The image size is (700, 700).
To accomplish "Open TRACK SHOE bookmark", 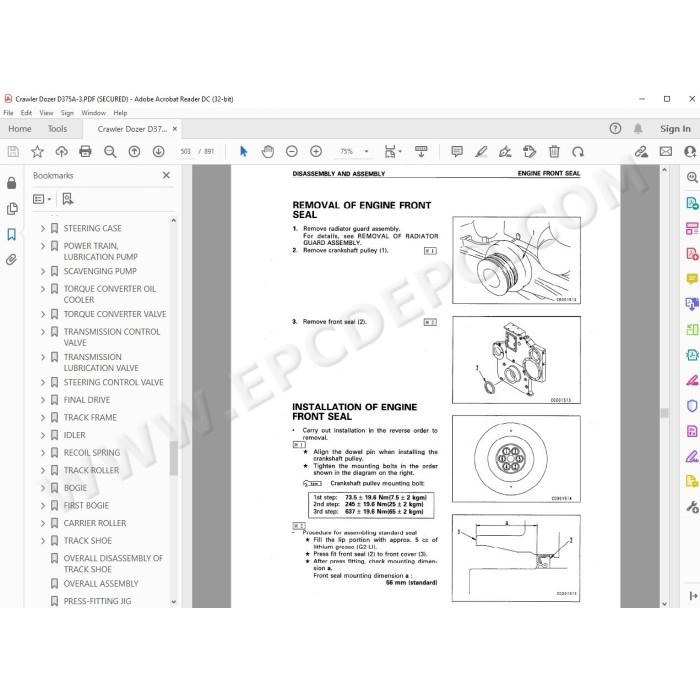I will point(88,541).
